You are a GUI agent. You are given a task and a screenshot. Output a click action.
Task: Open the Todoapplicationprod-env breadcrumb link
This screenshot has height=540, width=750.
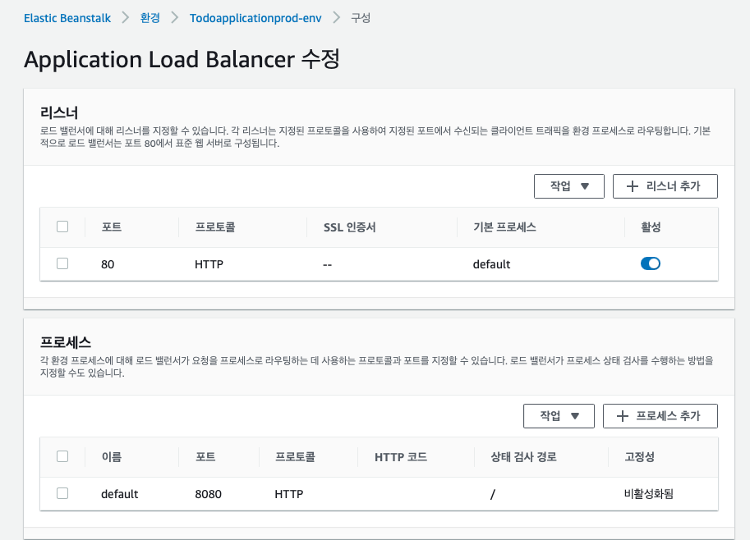pos(255,18)
